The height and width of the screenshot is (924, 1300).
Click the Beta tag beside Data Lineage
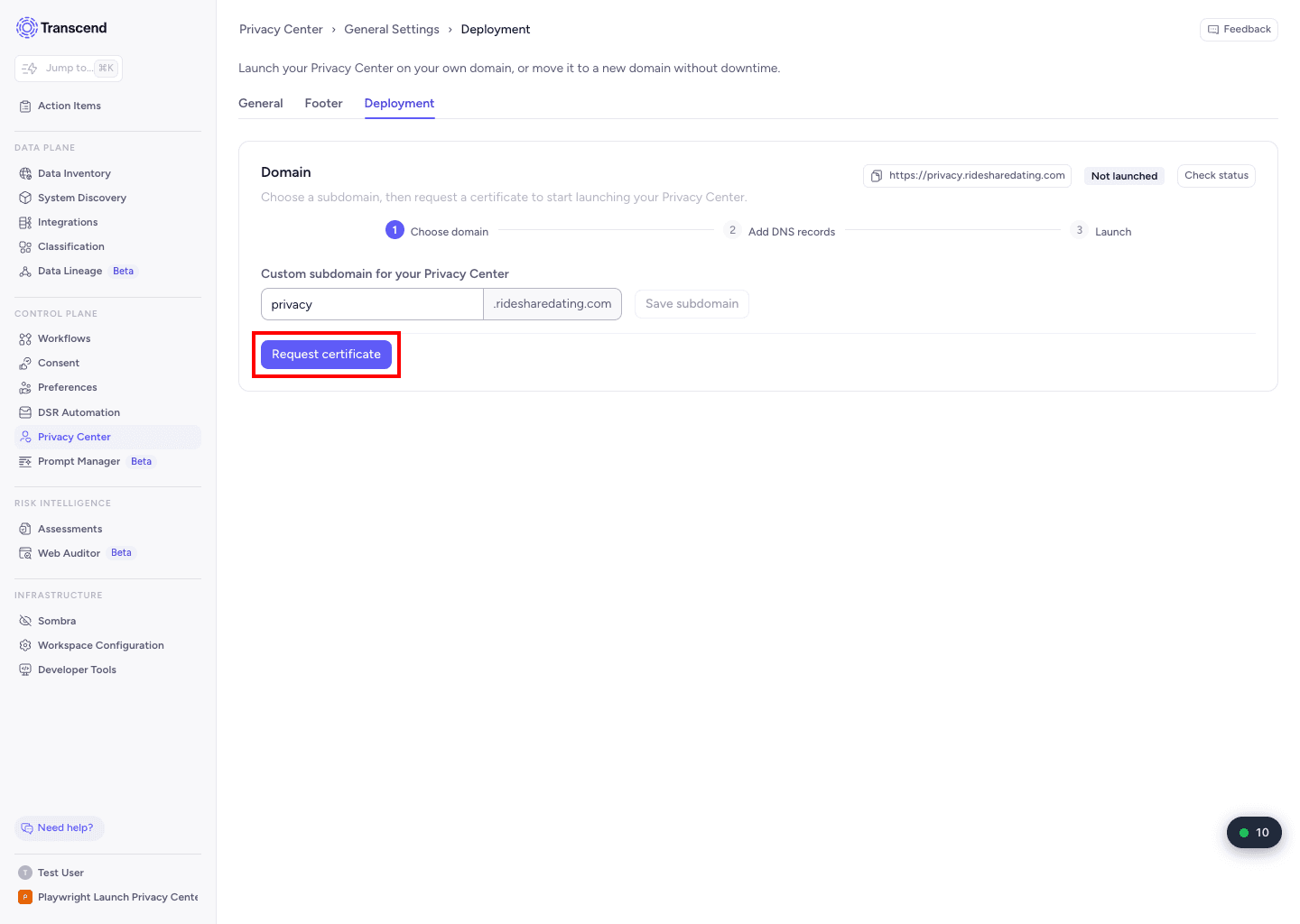click(124, 271)
